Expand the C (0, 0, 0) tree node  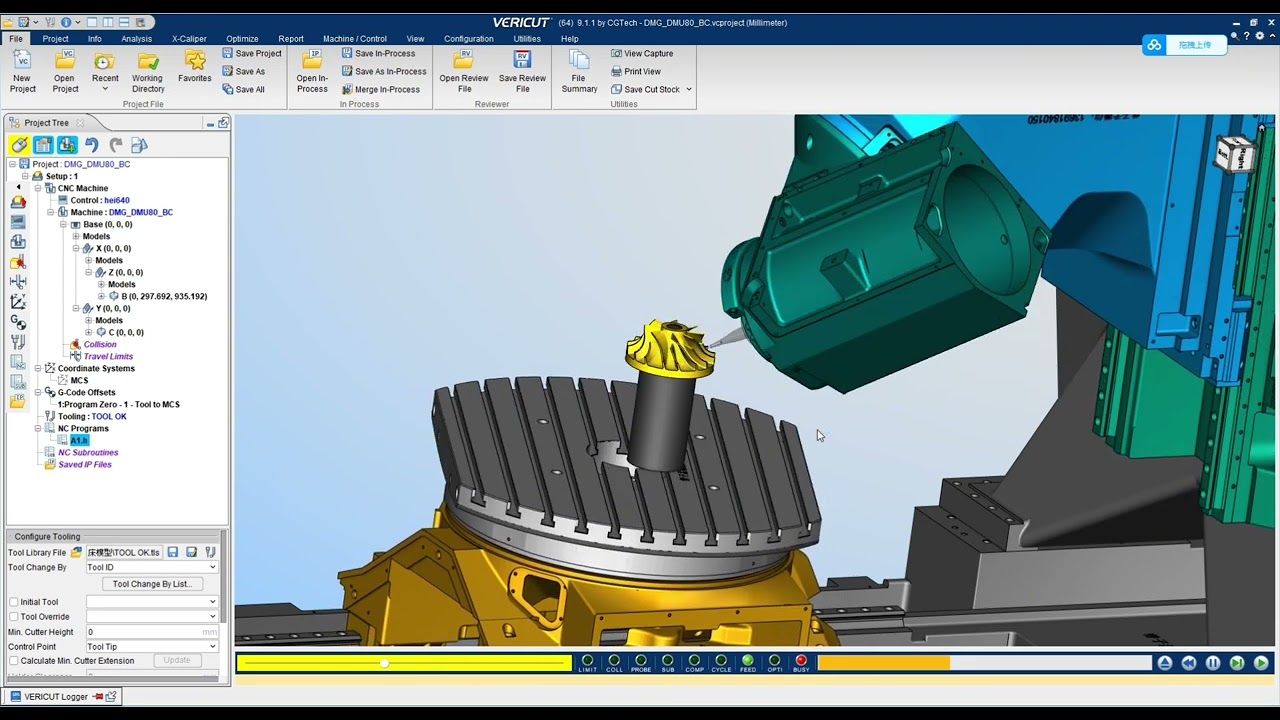tap(88, 332)
